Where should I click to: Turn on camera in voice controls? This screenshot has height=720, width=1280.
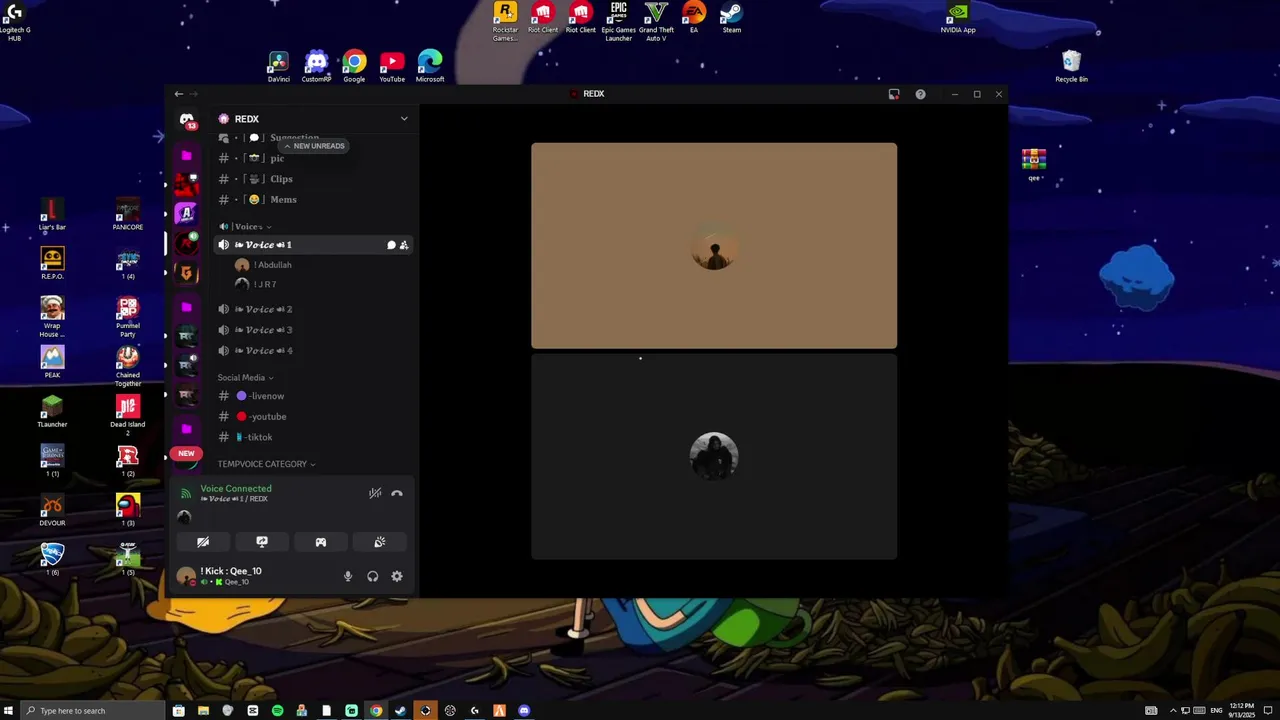(x=203, y=542)
